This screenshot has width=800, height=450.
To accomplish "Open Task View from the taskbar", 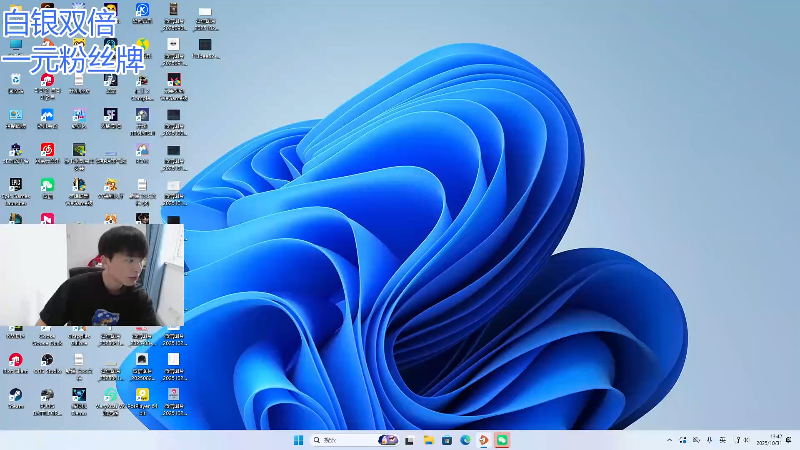I will tap(409, 440).
